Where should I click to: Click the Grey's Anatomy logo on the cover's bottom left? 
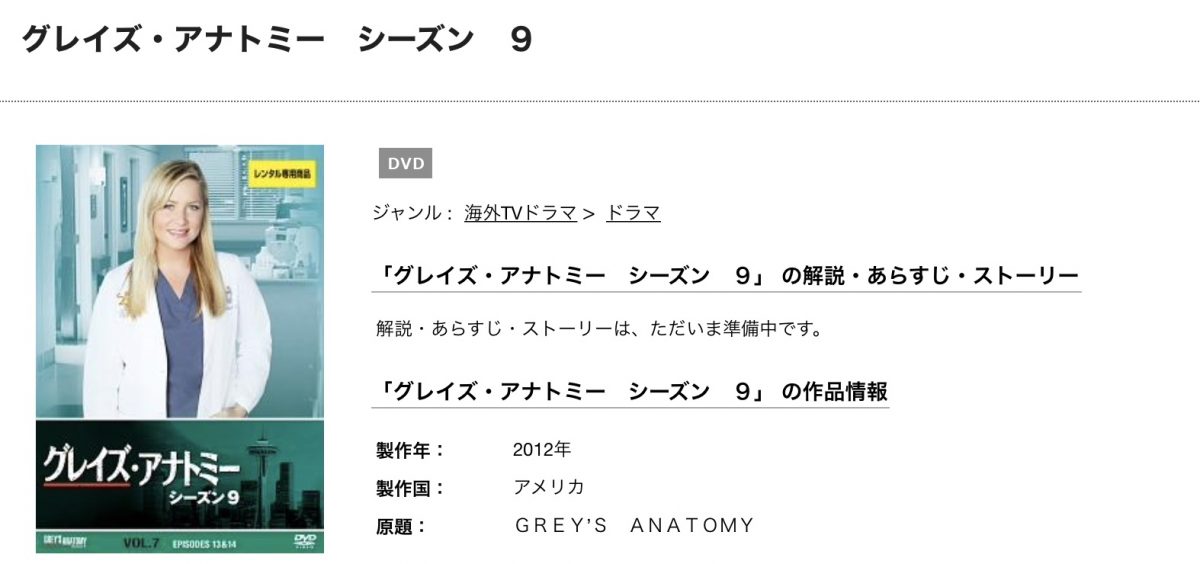point(66,542)
